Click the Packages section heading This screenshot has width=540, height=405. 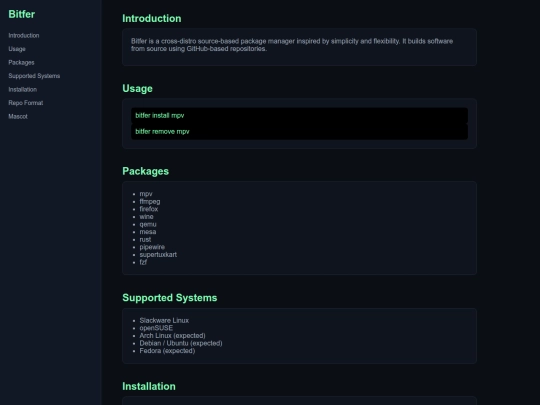click(x=145, y=171)
